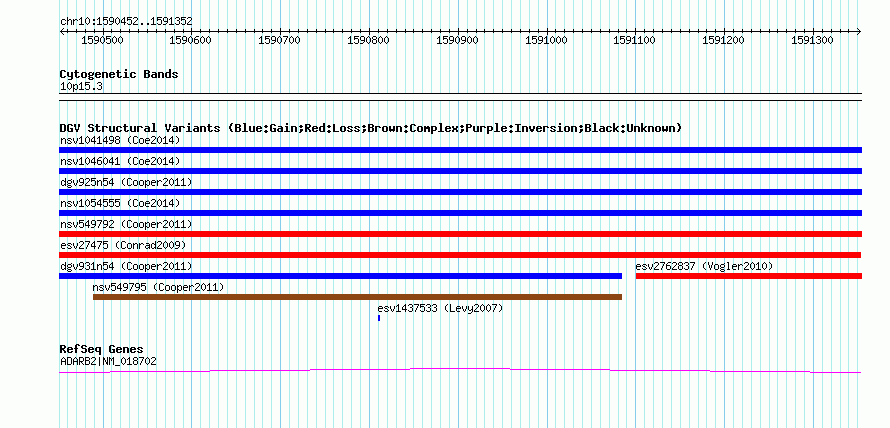Click ruler position 1590800
The width and height of the screenshot is (890, 428).
click(369, 40)
